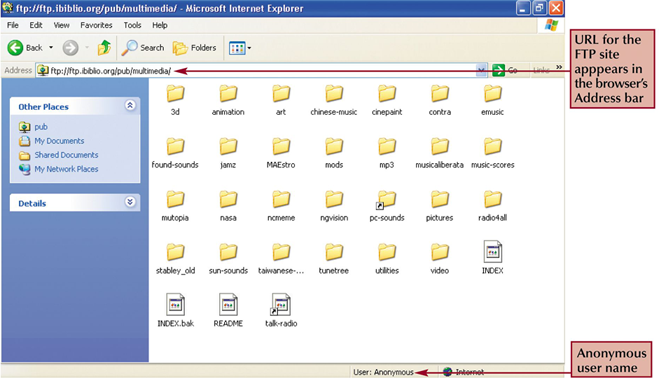The image size is (659, 378).
Task: Select the ngvision folder
Action: tap(334, 206)
